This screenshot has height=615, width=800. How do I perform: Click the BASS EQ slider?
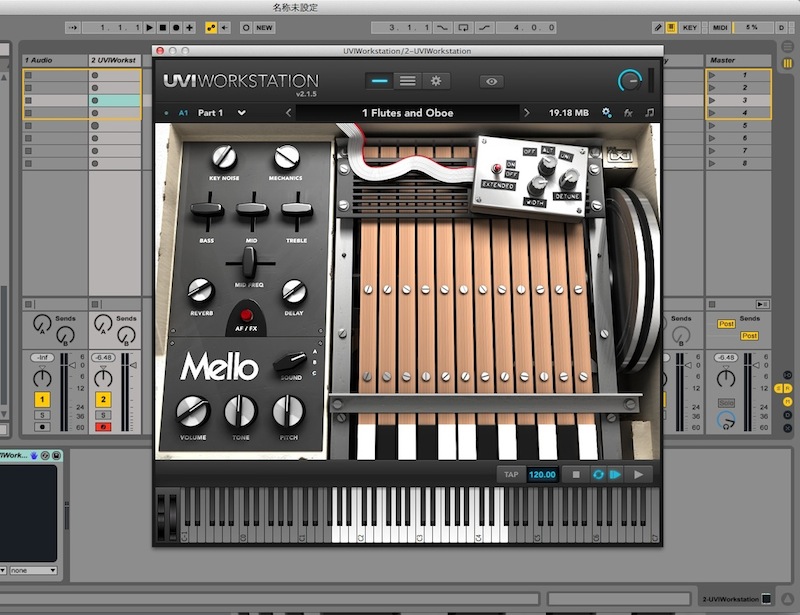[x=207, y=210]
